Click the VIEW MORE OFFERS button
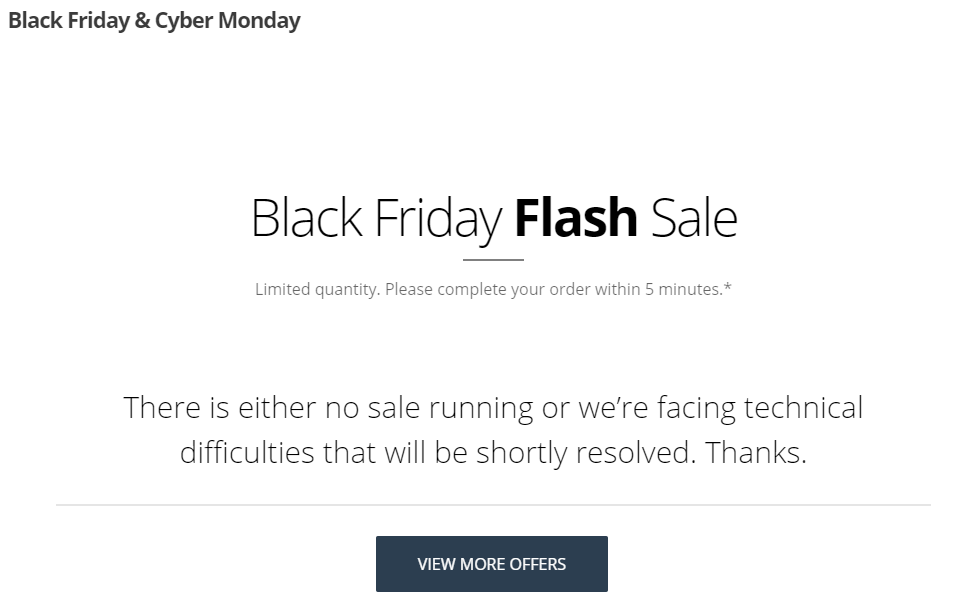 pyautogui.click(x=491, y=564)
